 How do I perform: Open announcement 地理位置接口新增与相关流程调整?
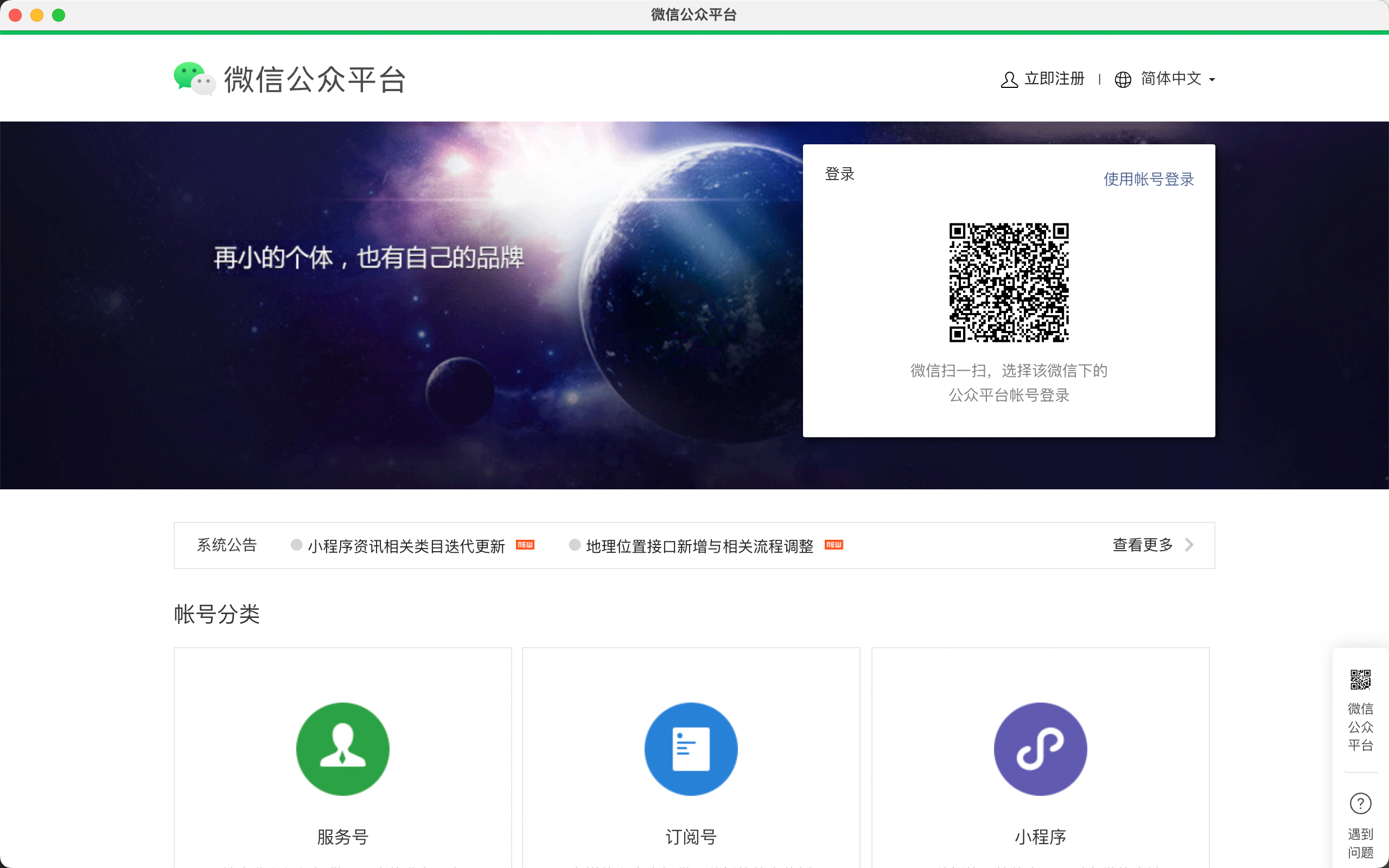click(x=700, y=545)
